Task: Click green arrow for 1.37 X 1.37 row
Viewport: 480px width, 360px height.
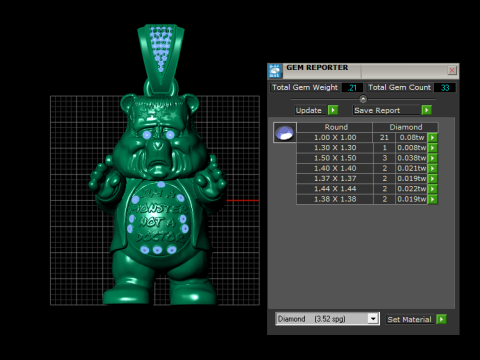Action: pyautogui.click(x=432, y=179)
